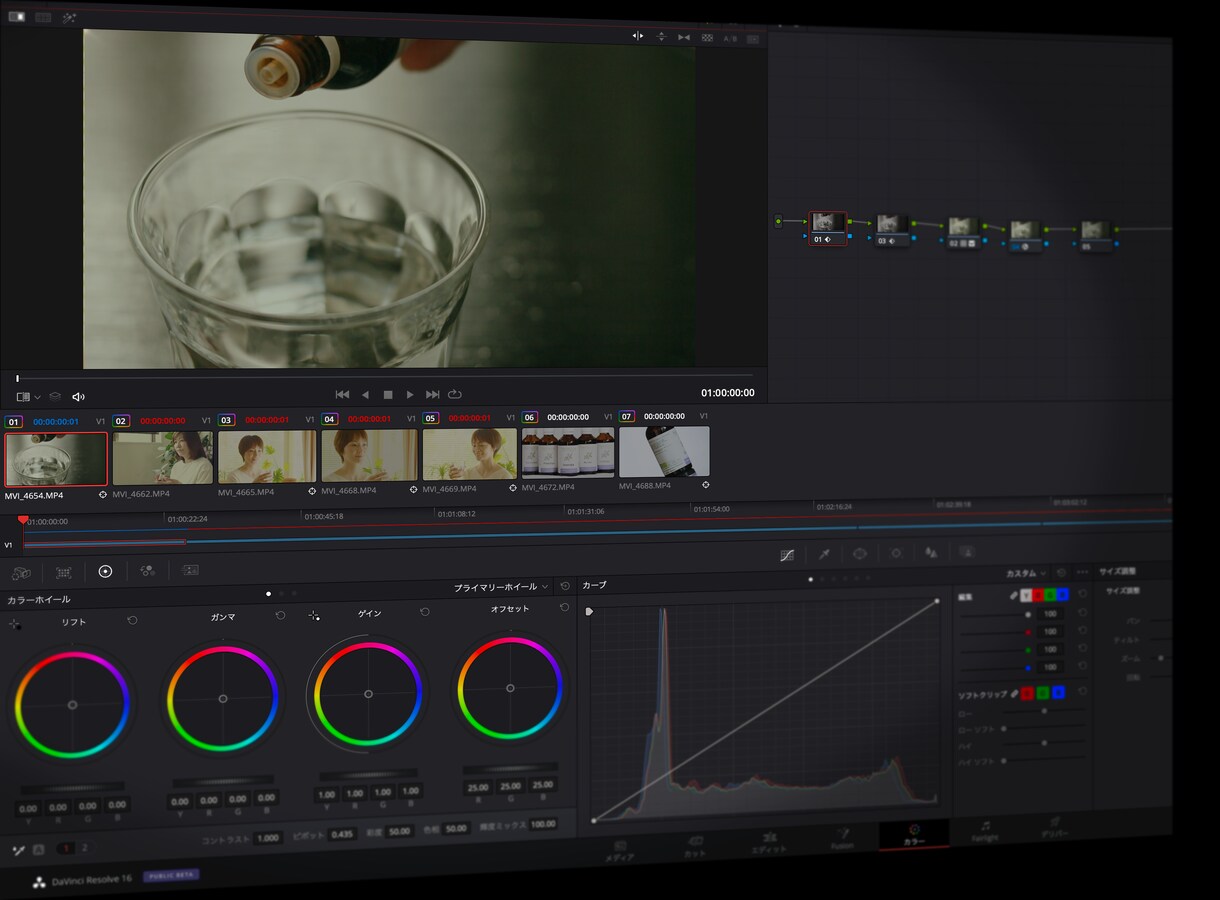
Task: Open the Power Window palette icon
Action: (x=859, y=553)
